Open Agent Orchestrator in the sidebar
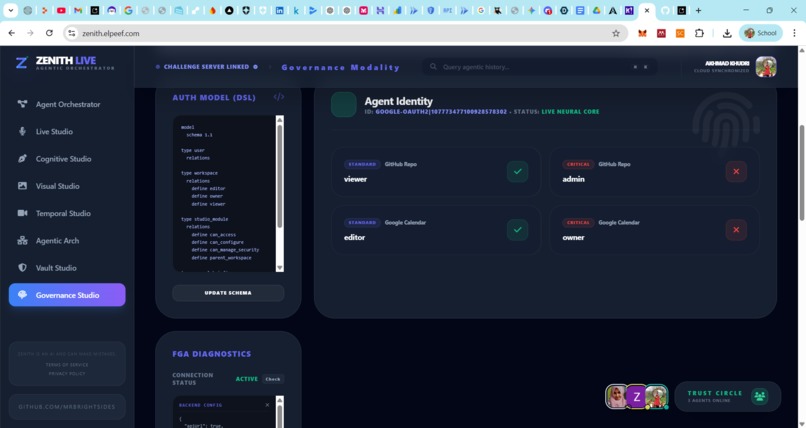806x428 pixels. point(67,104)
